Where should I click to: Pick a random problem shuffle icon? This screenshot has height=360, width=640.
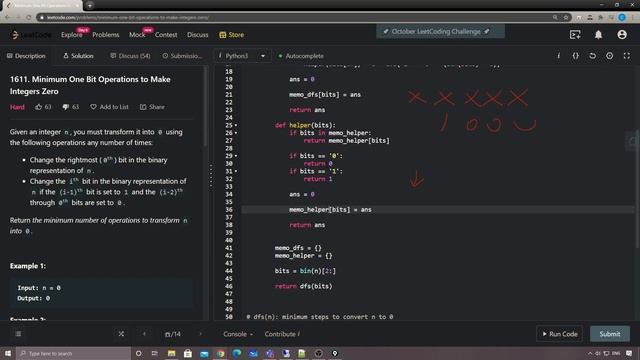[x=121, y=334]
